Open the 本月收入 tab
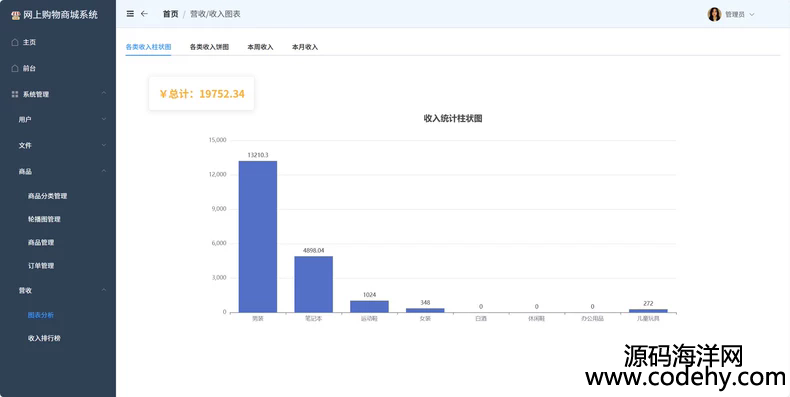The width and height of the screenshot is (790, 397). (305, 47)
